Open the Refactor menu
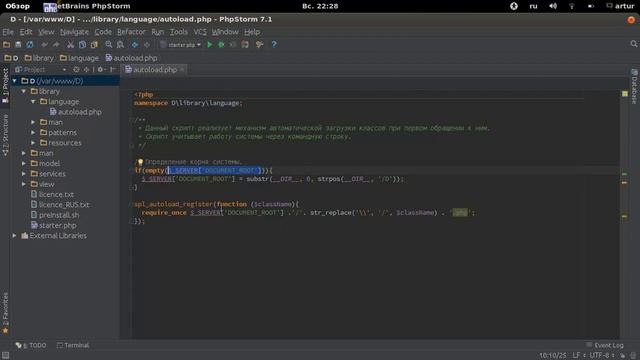 [x=131, y=32]
